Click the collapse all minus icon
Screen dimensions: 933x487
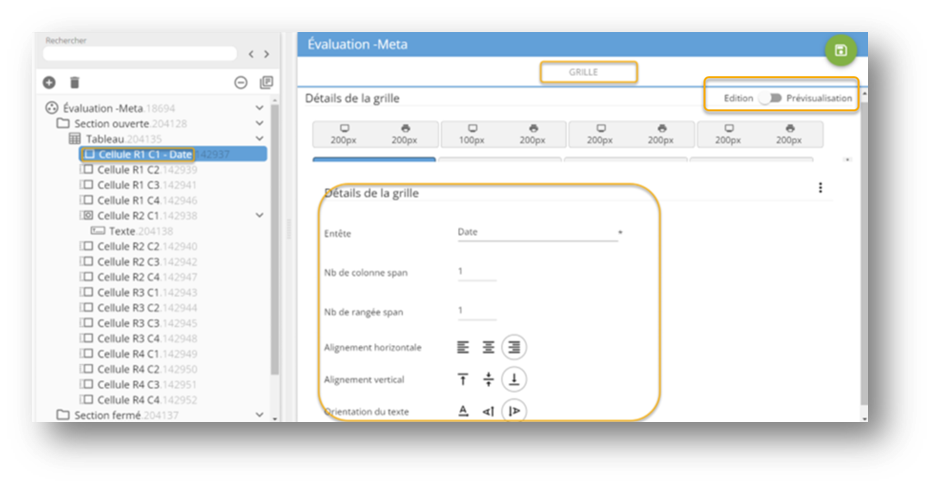(x=240, y=83)
